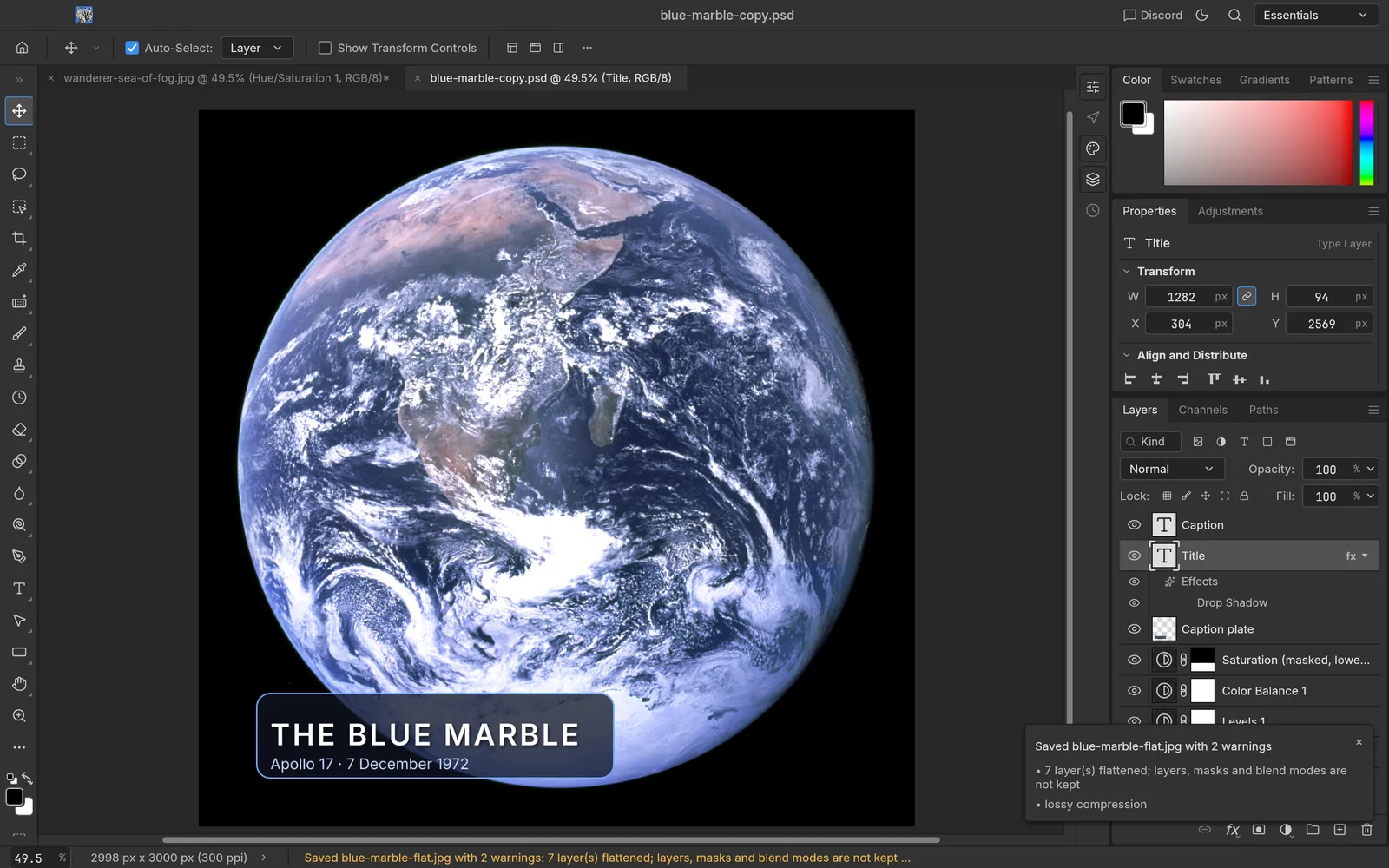This screenshot has height=868, width=1389.
Task: Create a new group folder icon
Action: tap(1313, 830)
